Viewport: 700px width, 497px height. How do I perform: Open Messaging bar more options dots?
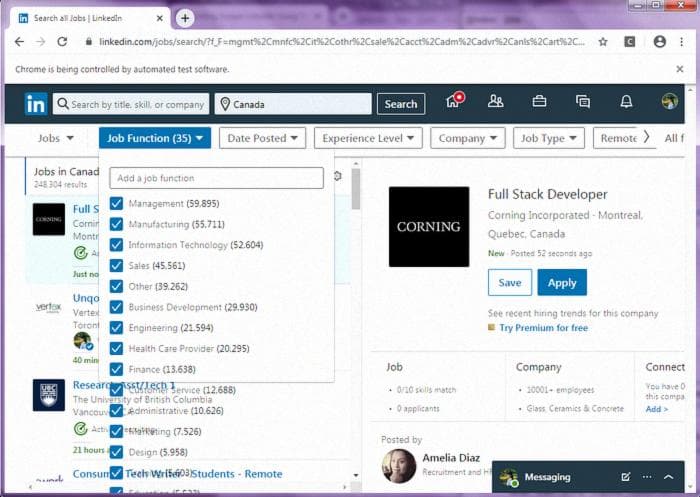(x=647, y=477)
